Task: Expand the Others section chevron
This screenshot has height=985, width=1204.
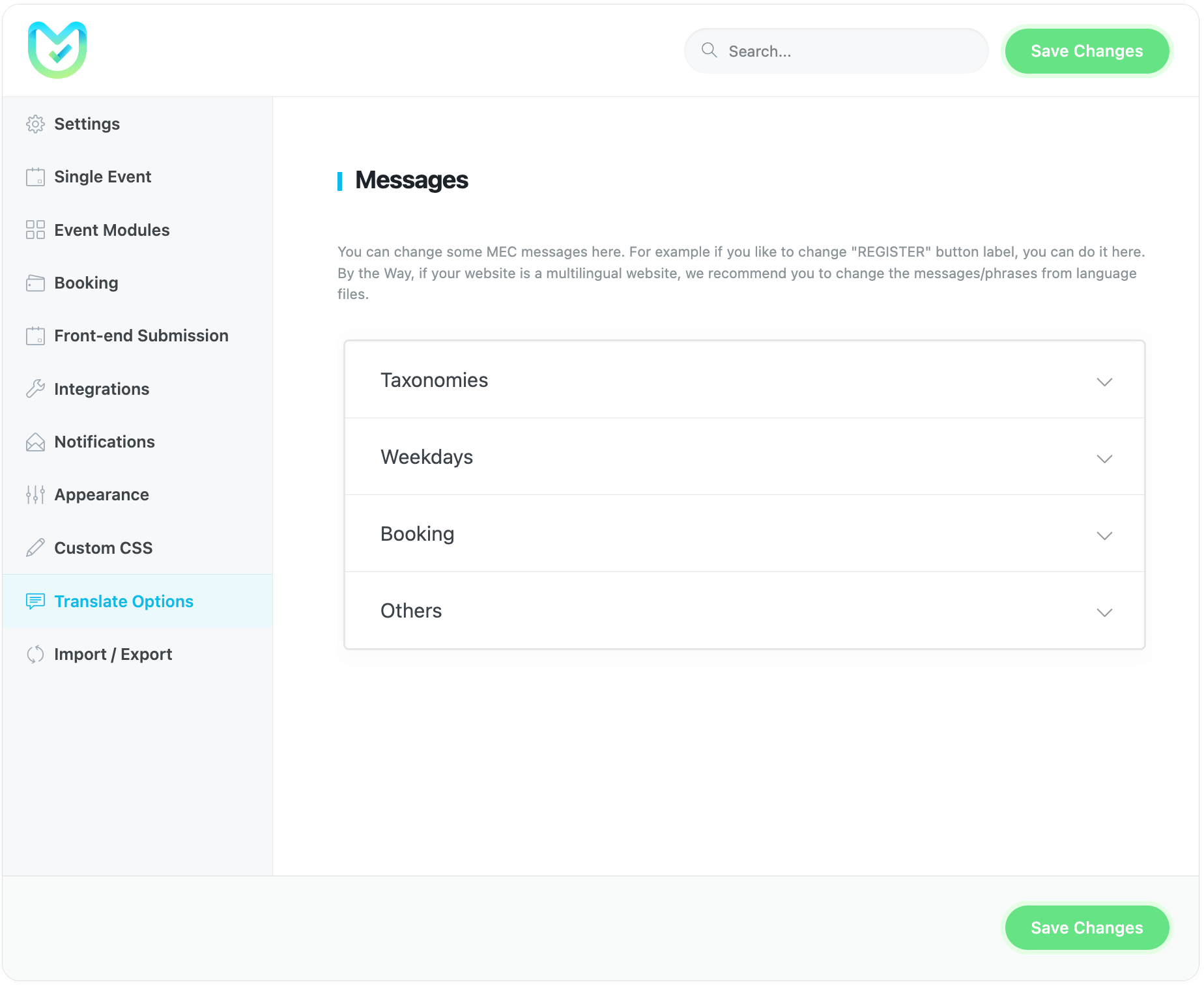Action: click(x=1104, y=612)
